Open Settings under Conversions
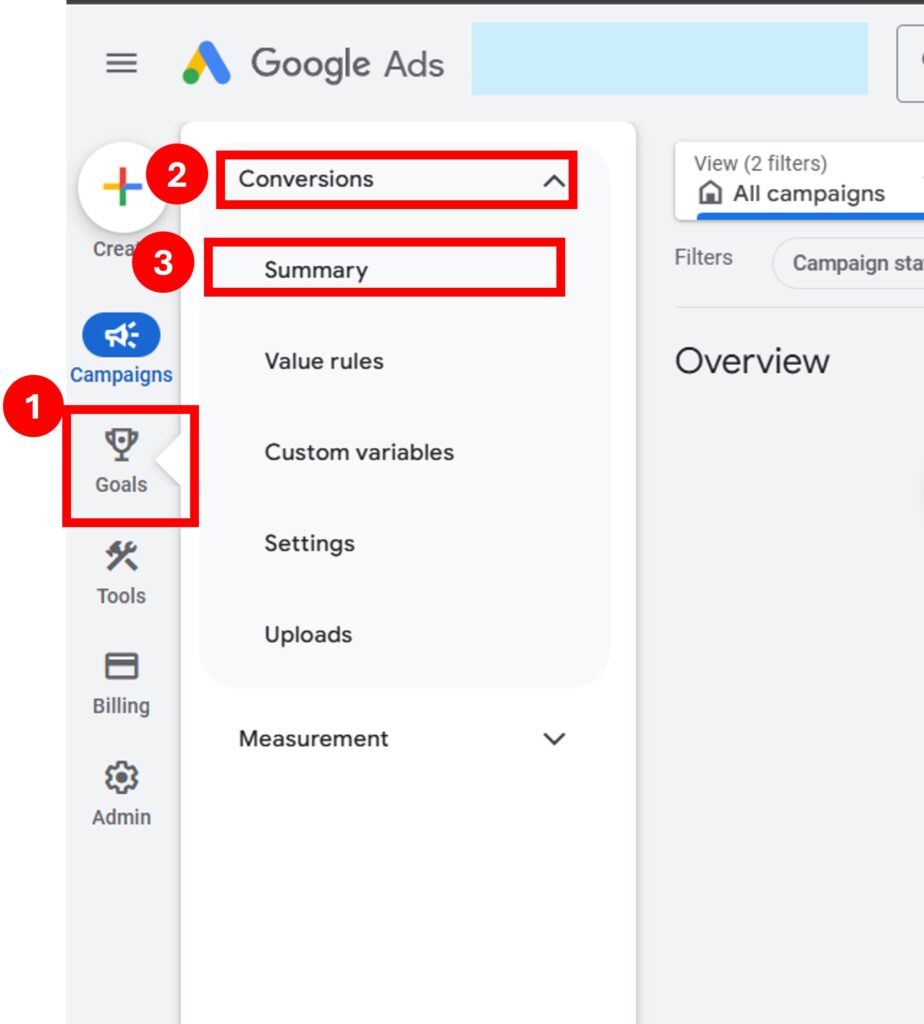Screen dimensions: 924x1024 point(310,543)
